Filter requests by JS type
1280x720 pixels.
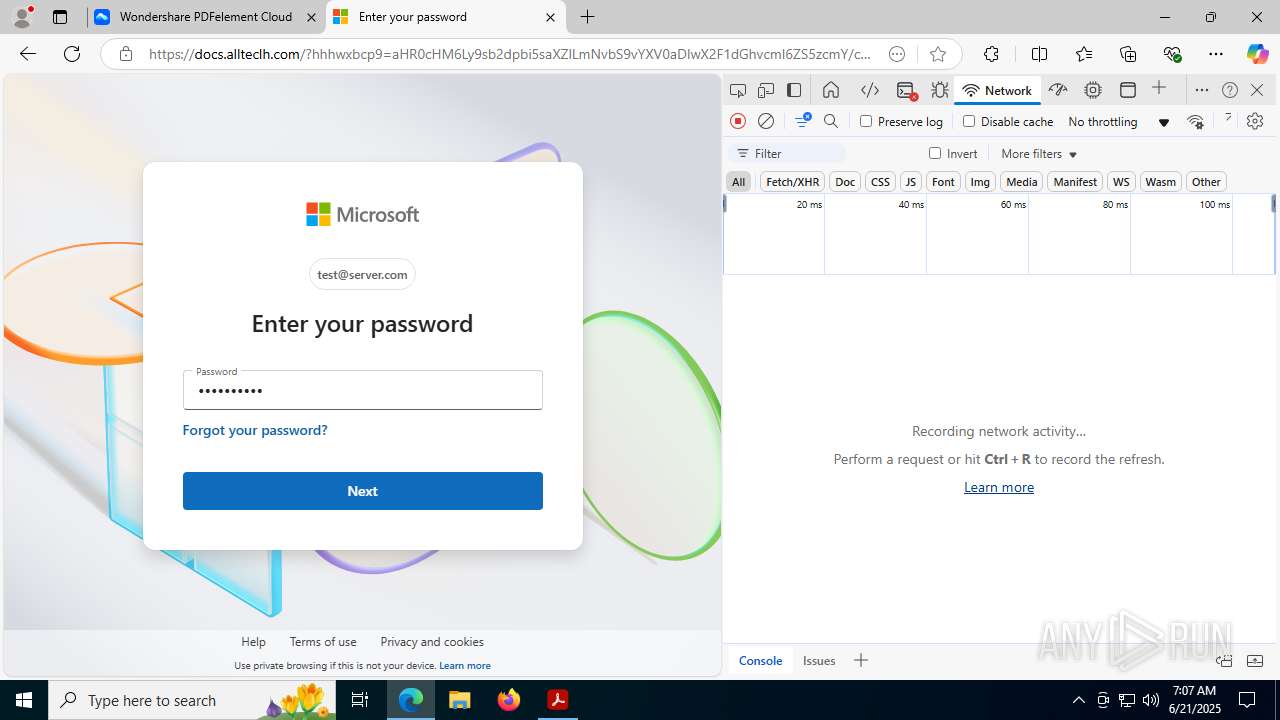pos(910,181)
